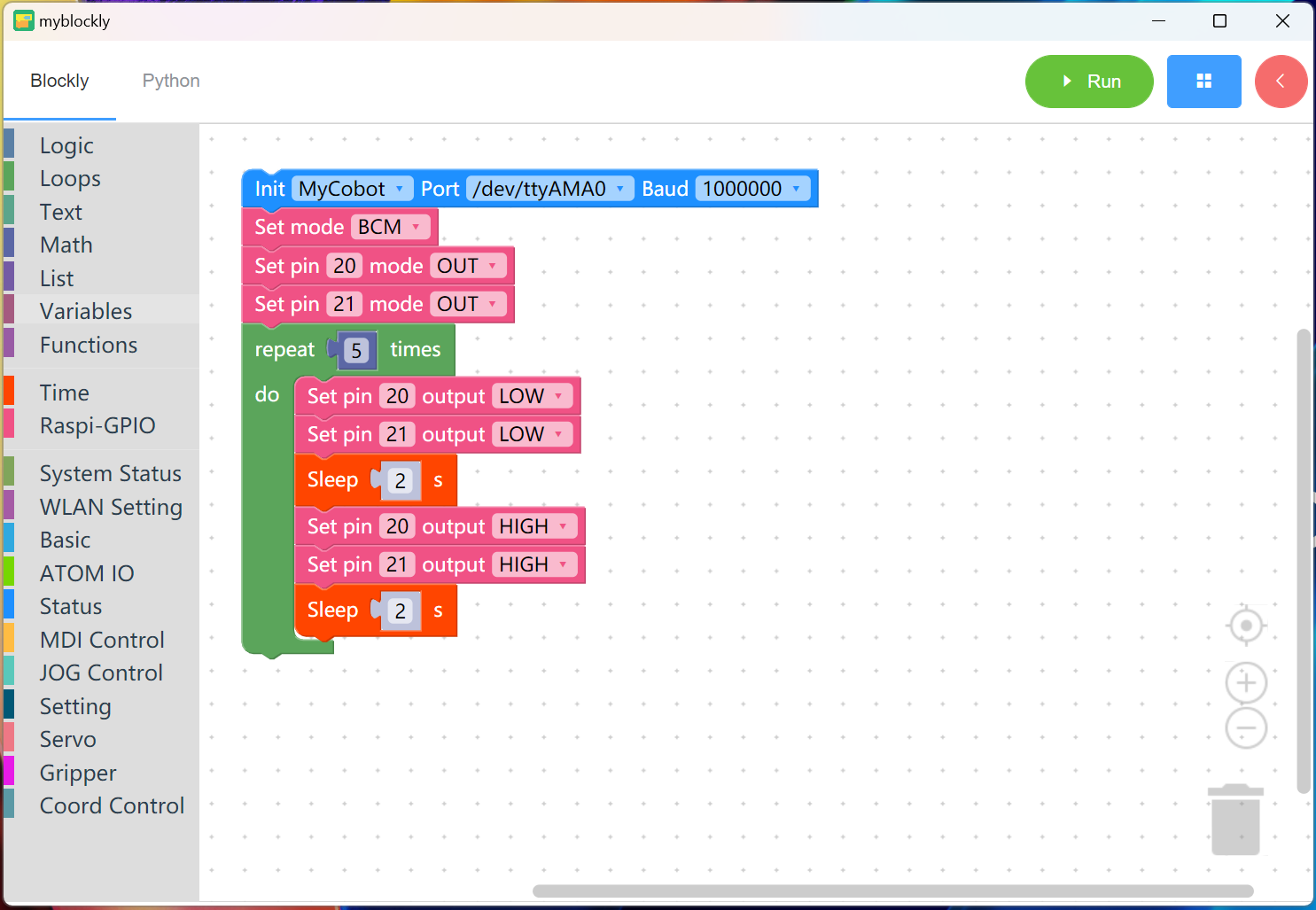Open the LOW dropdown for pin 20 output
This screenshot has height=910, width=1316.
(533, 396)
